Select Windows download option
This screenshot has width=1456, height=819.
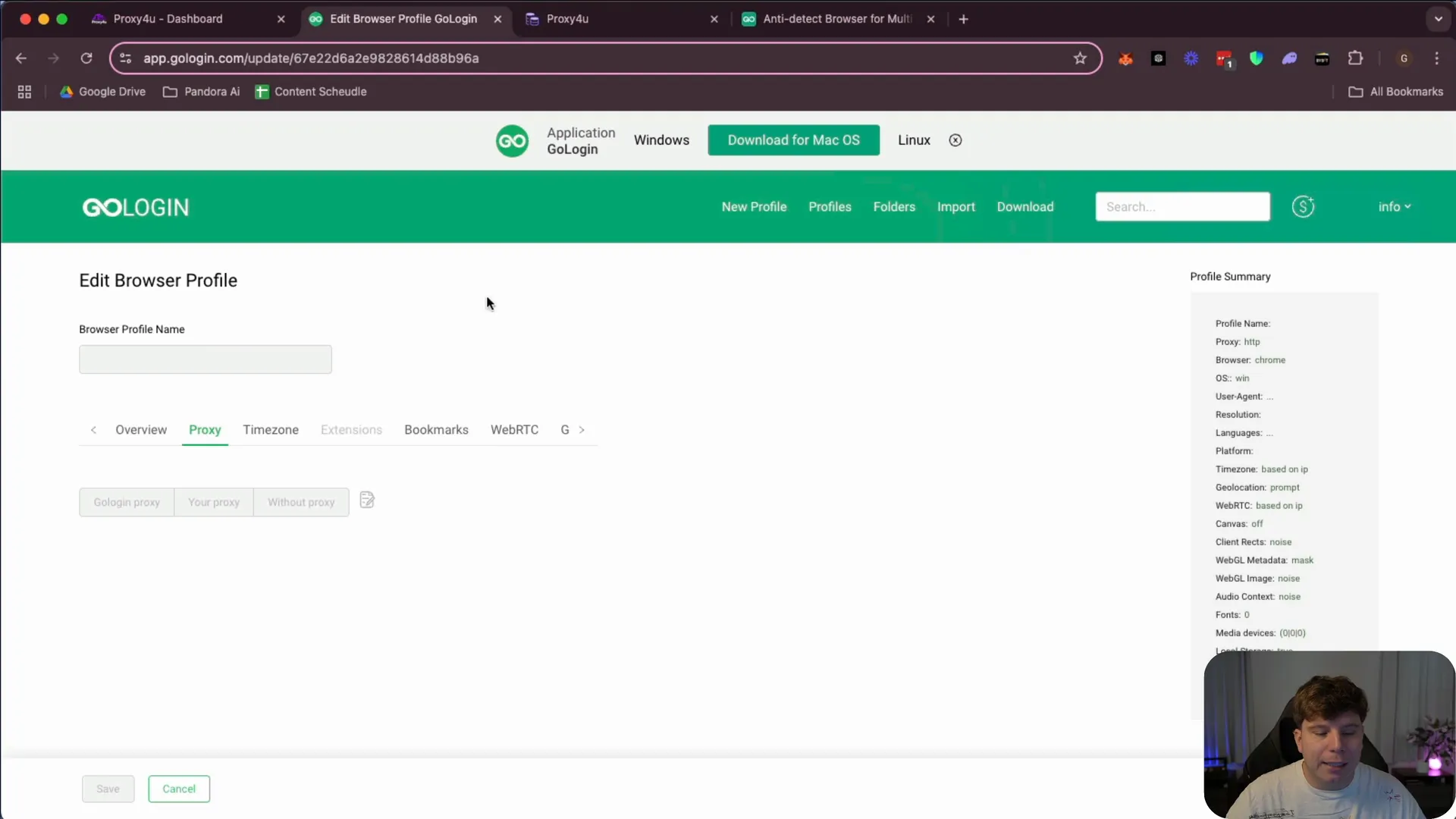(x=661, y=140)
